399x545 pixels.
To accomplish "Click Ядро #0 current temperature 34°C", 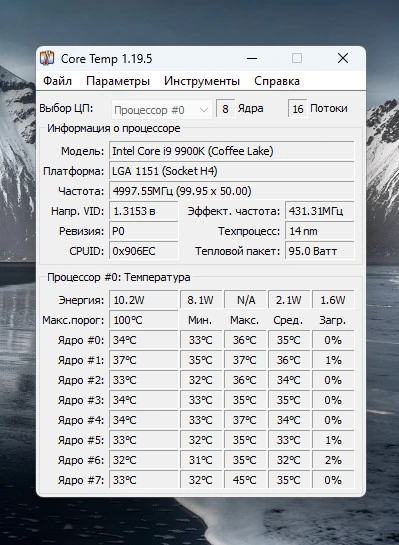I will coord(144,340).
